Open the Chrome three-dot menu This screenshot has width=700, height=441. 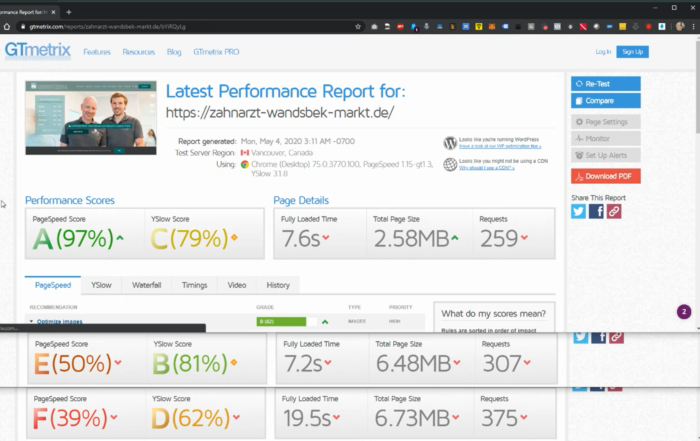point(693,27)
